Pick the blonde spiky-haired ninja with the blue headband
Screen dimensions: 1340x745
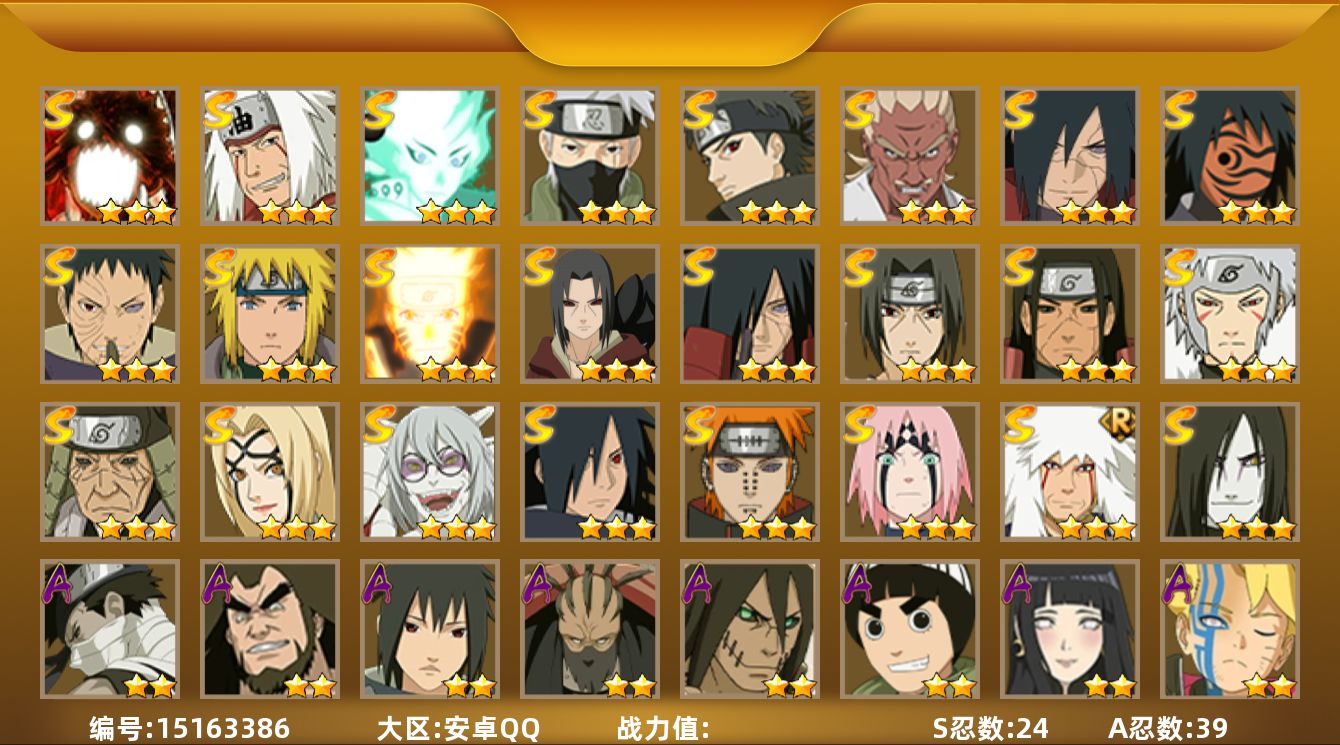(270, 314)
